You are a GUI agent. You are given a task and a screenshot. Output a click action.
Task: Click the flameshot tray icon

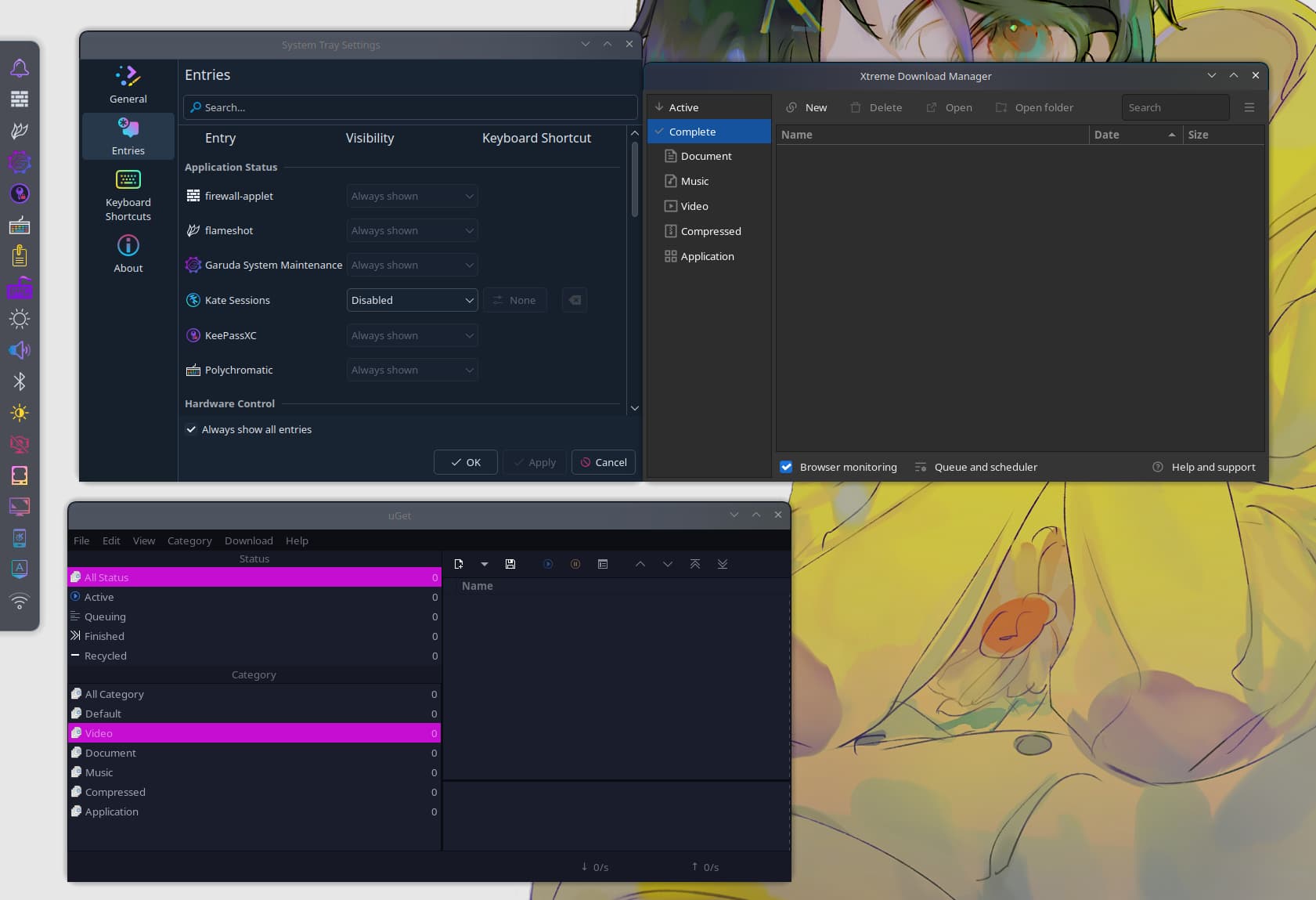(x=20, y=130)
